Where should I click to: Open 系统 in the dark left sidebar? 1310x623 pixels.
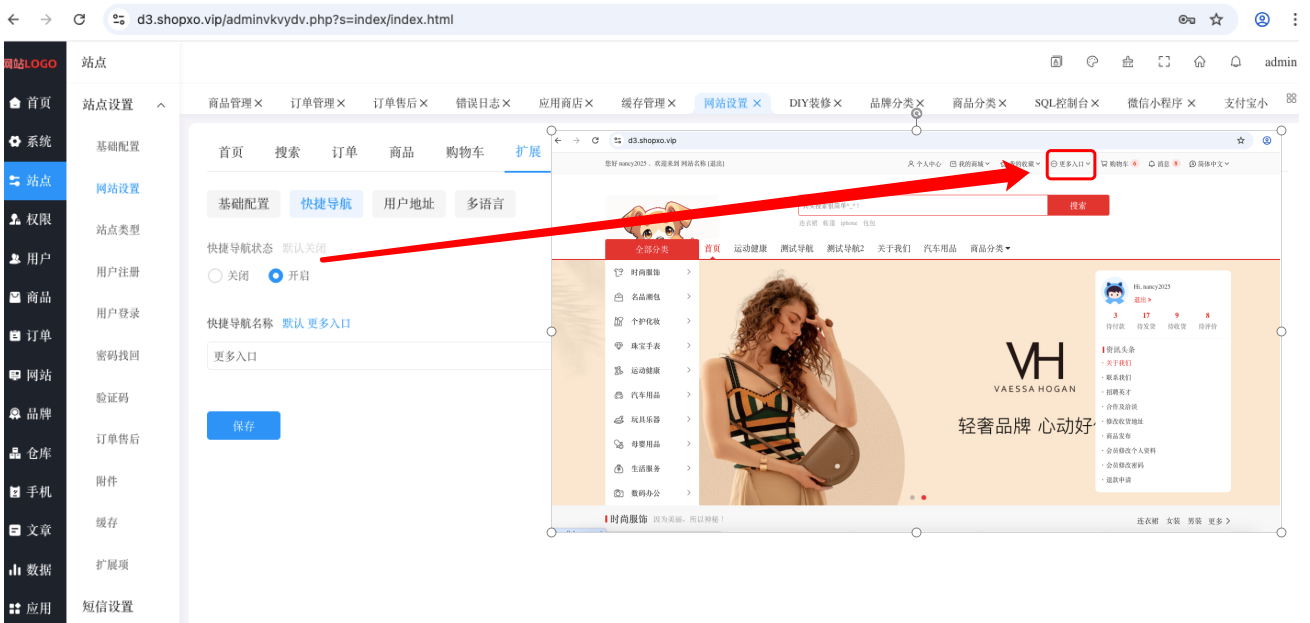click(x=32, y=142)
